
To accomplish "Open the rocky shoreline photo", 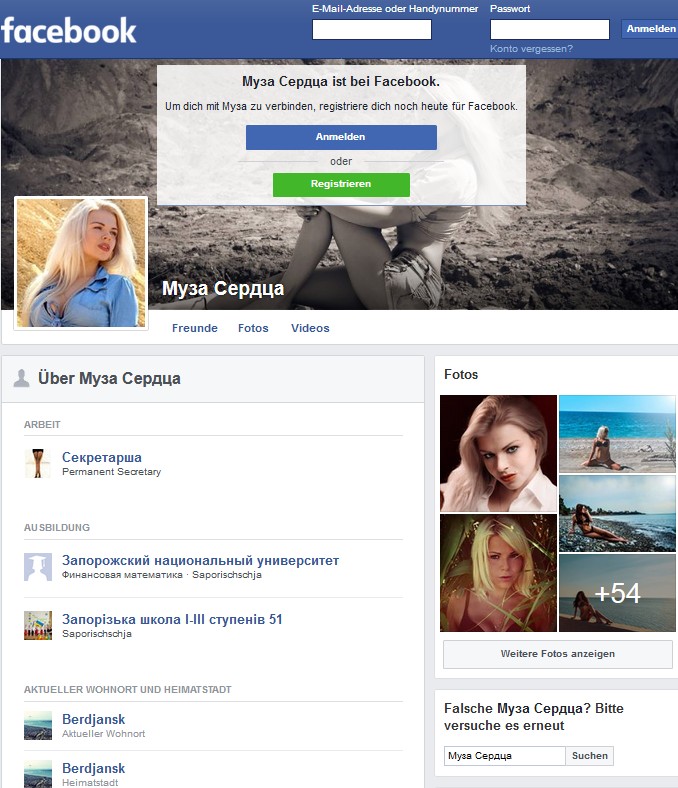I will point(617,514).
